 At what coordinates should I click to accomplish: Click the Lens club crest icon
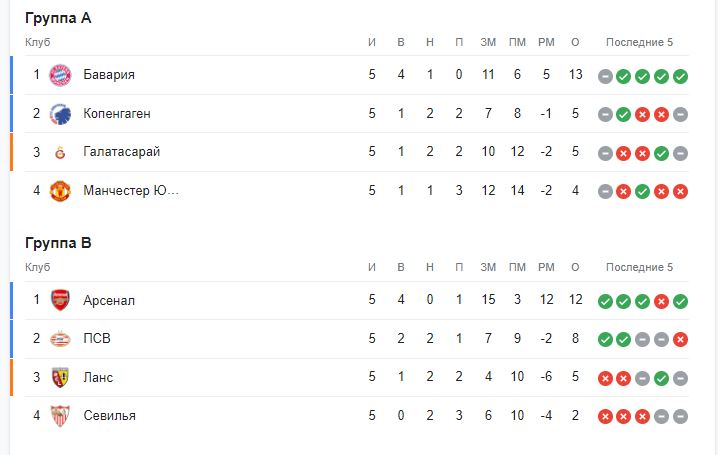pyautogui.click(x=60, y=377)
